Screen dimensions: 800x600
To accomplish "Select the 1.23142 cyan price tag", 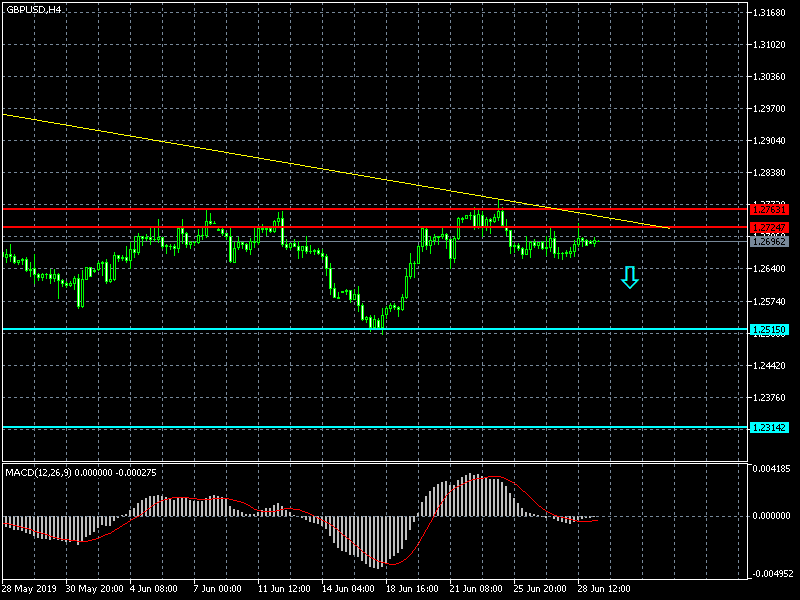I will (x=769, y=428).
